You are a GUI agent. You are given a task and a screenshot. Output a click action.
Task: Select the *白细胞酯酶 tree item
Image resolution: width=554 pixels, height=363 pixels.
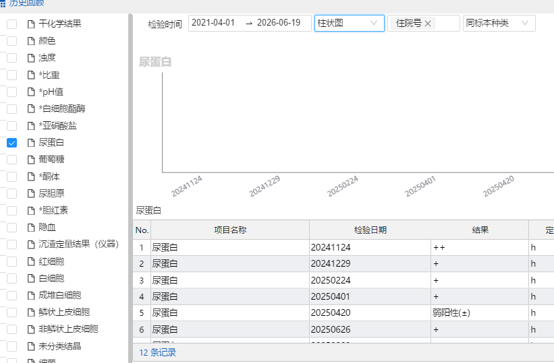click(x=62, y=109)
